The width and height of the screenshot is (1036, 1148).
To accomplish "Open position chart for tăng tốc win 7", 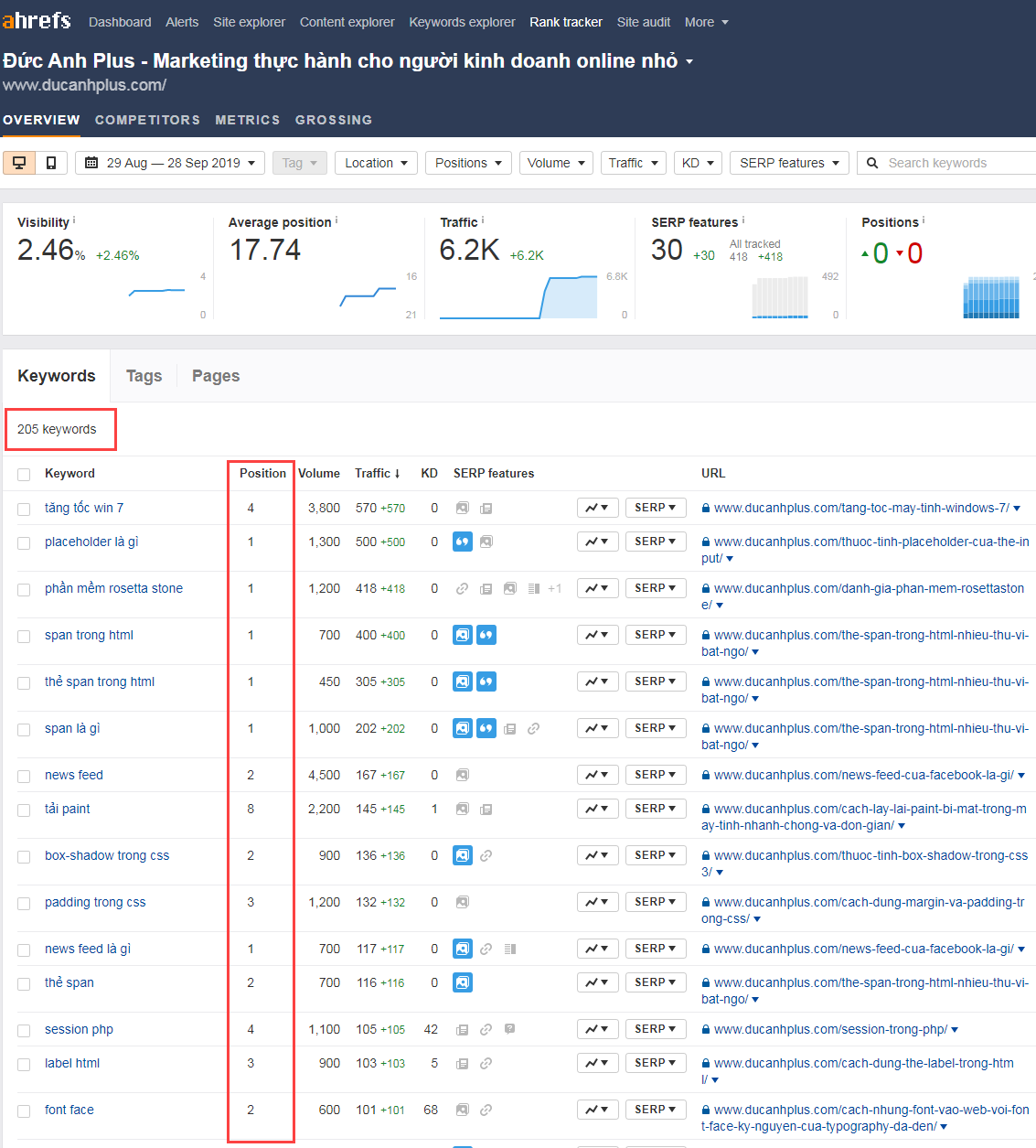I will pos(597,508).
